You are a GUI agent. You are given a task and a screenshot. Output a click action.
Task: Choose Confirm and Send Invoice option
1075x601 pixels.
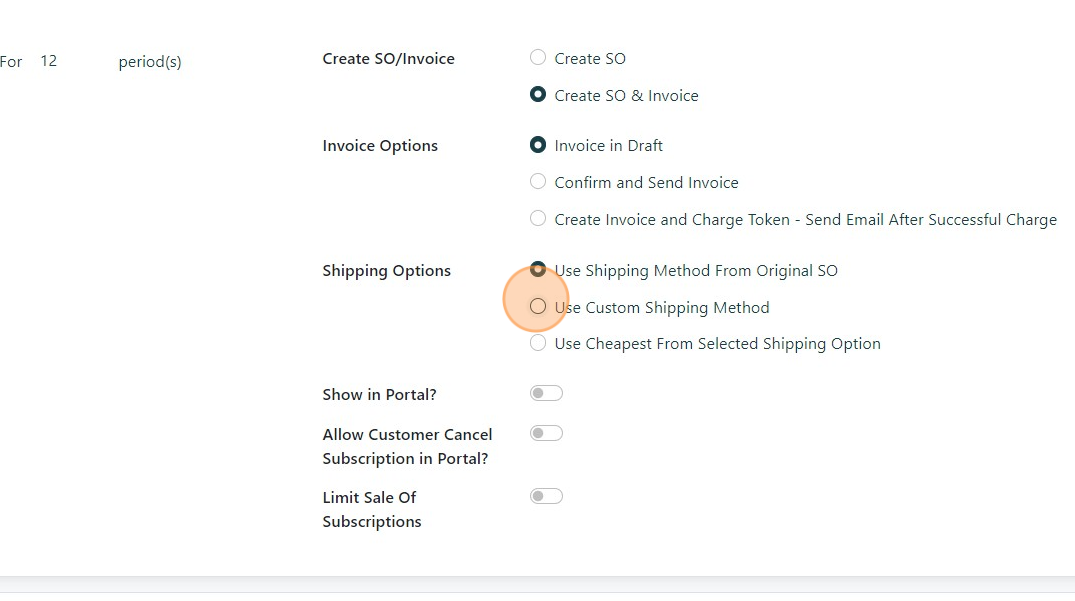[x=538, y=182]
